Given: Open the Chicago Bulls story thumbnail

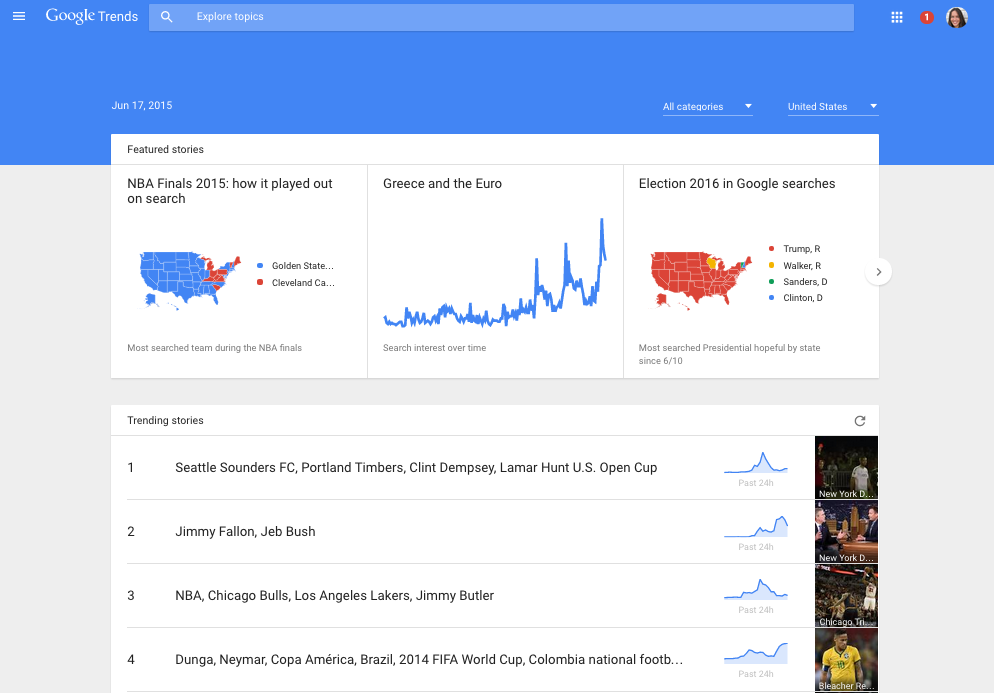Looking at the screenshot, I should point(846,596).
